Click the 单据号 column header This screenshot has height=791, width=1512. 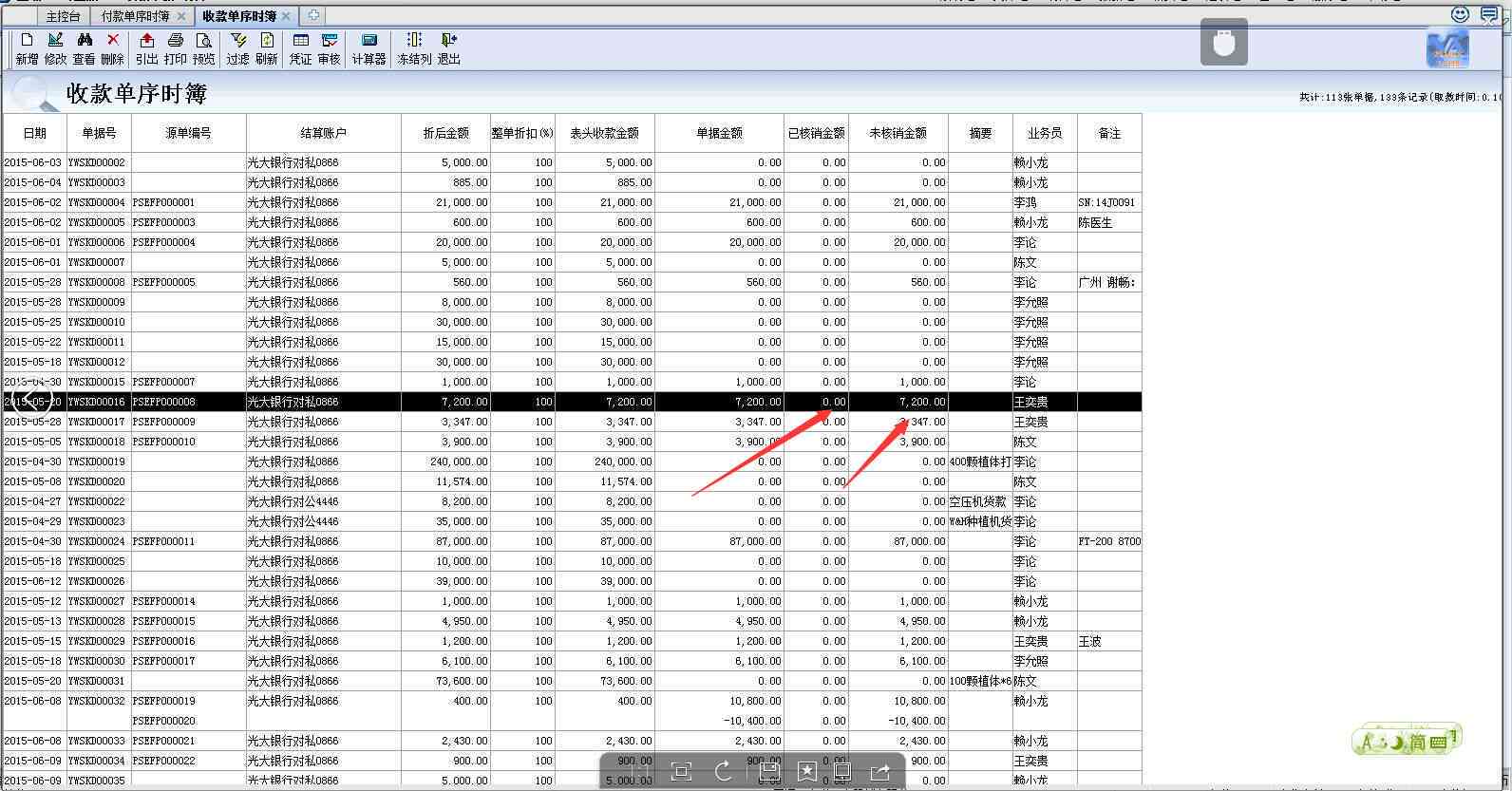tap(99, 133)
